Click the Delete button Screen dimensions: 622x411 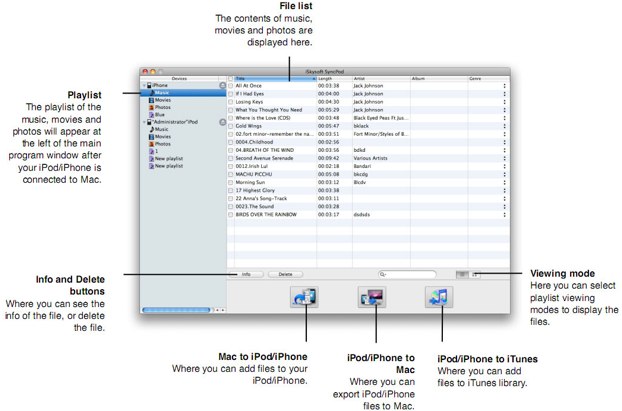[x=285, y=274]
